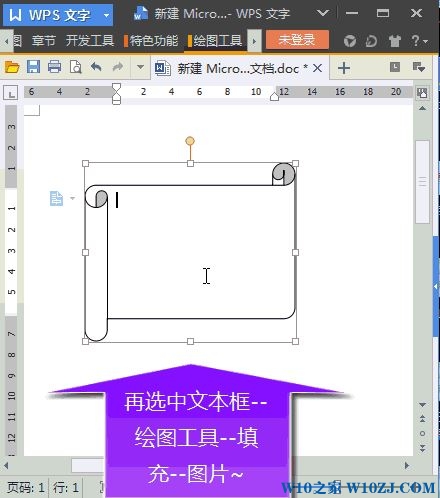Click the 页码: 1 status bar entry
This screenshot has width=440, height=498.
[x=26, y=488]
